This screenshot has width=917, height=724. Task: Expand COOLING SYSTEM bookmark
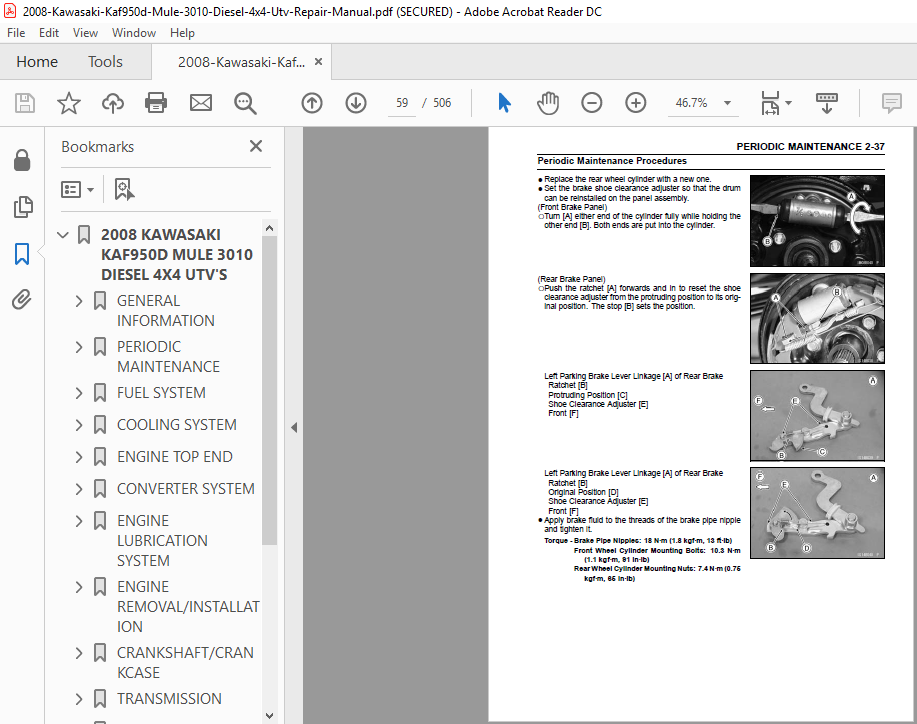click(79, 425)
